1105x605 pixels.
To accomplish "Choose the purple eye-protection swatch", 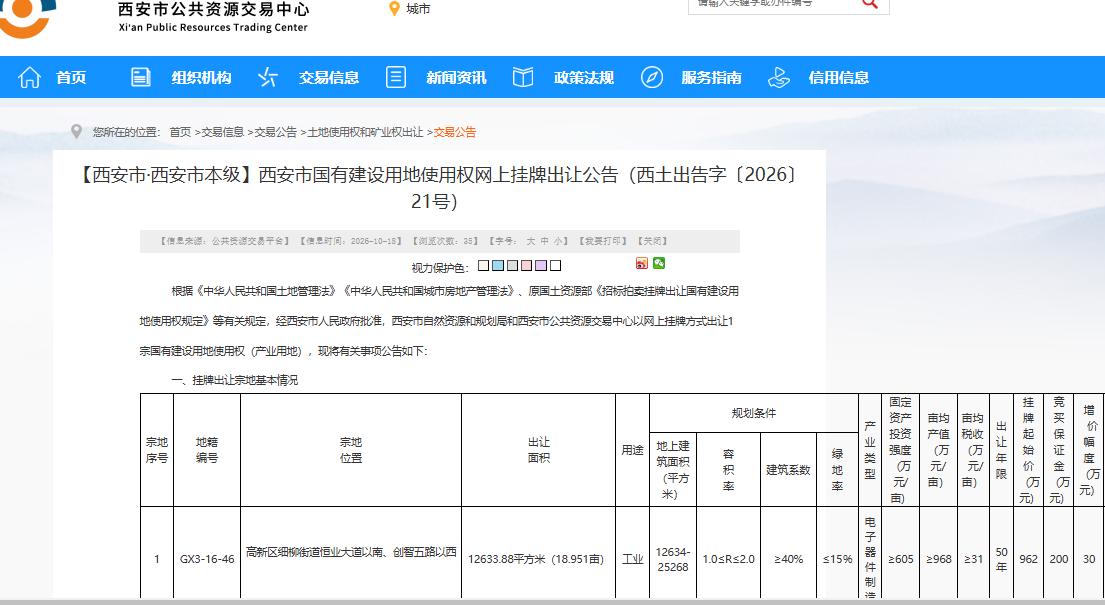I will [541, 266].
